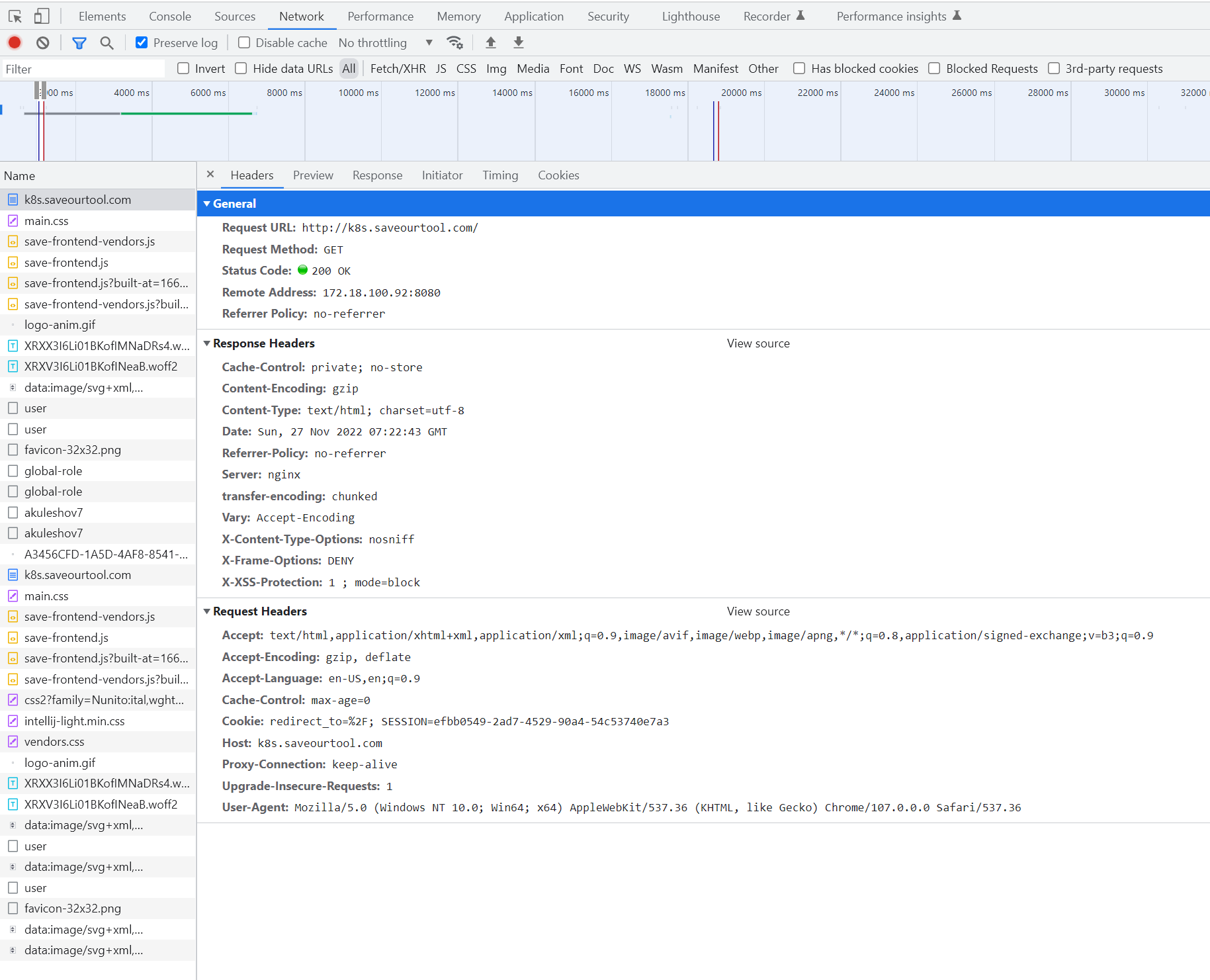Toggle the filter bar visibility
This screenshot has height=980, width=1210.
pos(79,42)
